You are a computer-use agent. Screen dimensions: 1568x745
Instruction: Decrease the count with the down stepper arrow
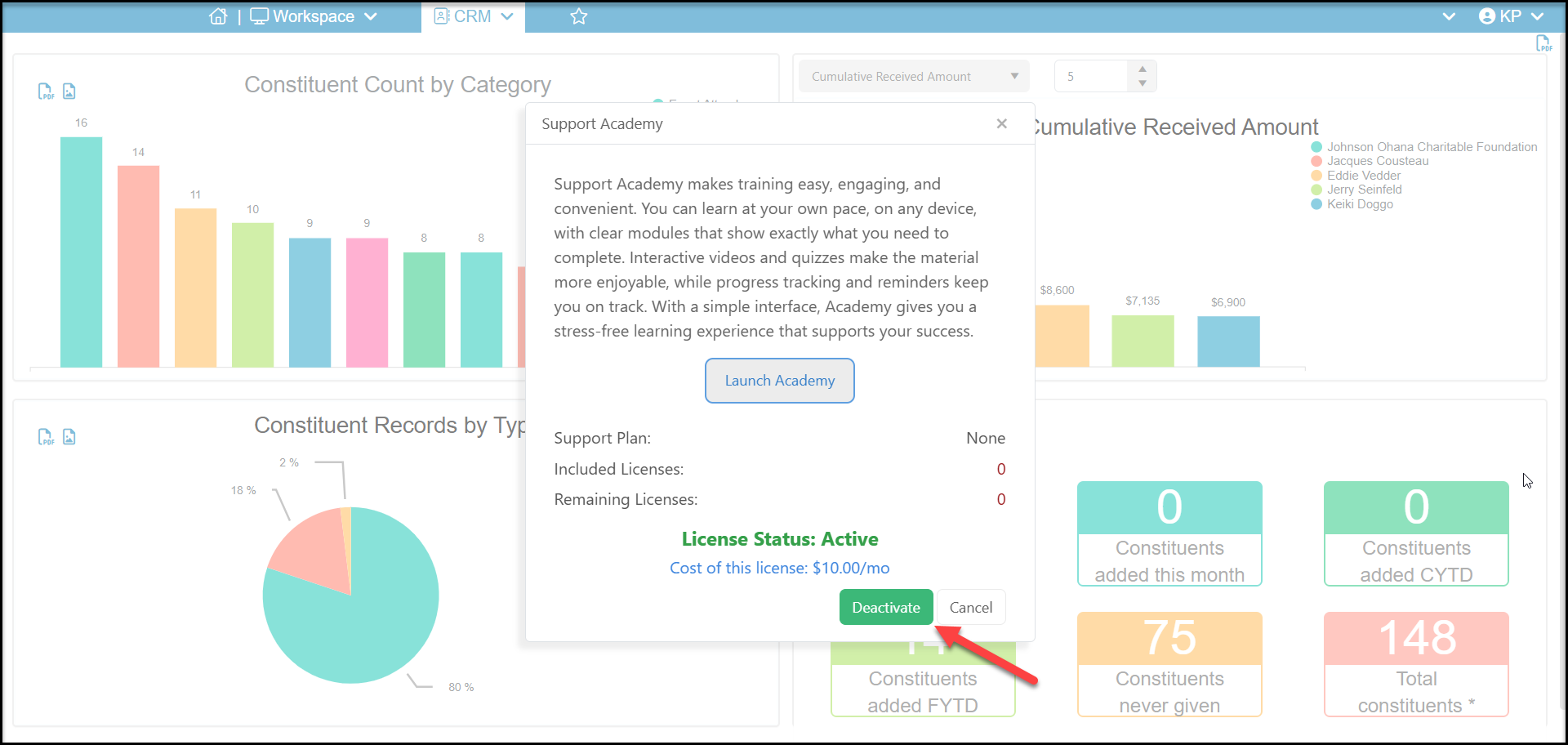[1143, 83]
